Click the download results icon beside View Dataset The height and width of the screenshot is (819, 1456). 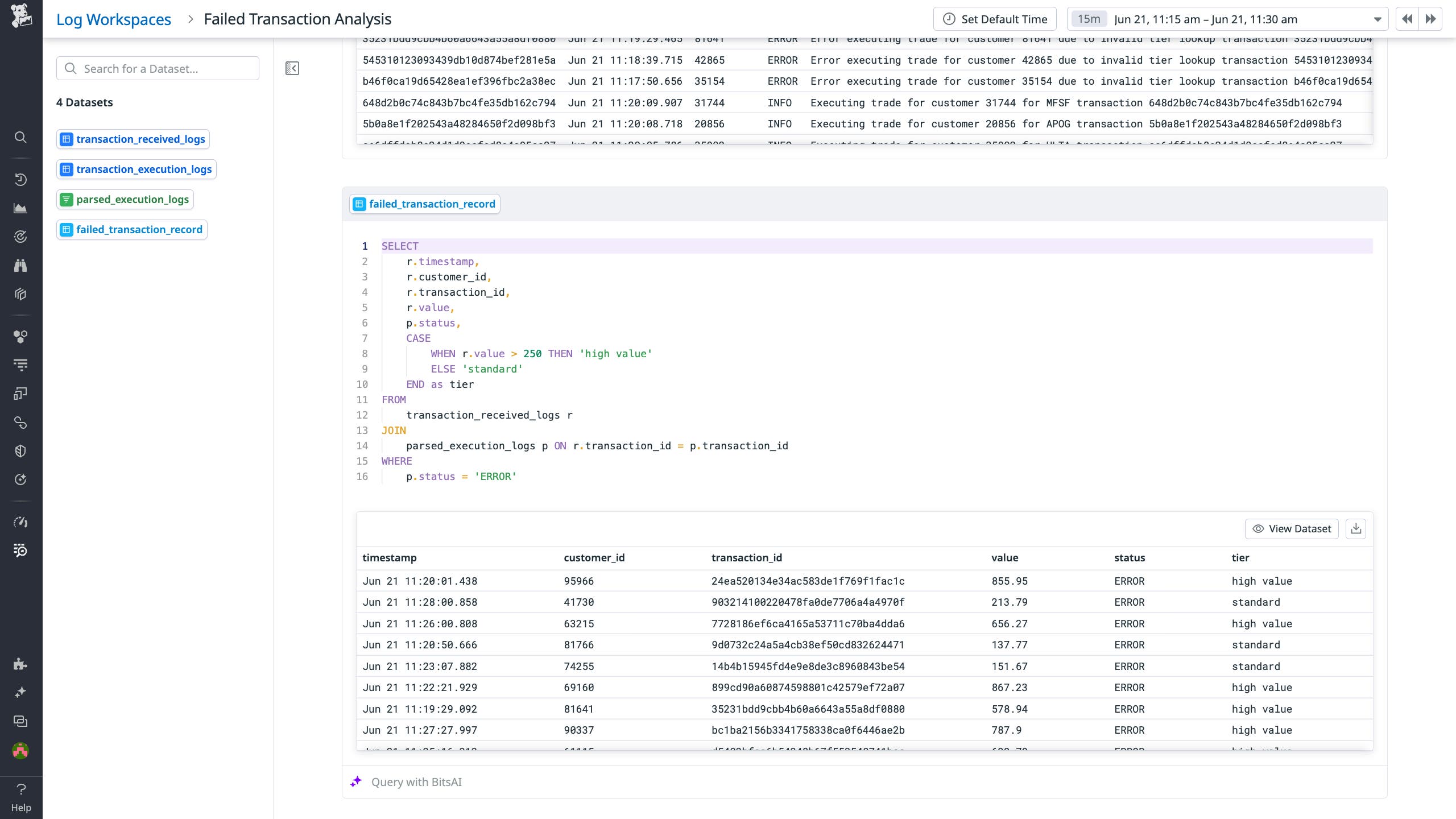pyautogui.click(x=1356, y=528)
